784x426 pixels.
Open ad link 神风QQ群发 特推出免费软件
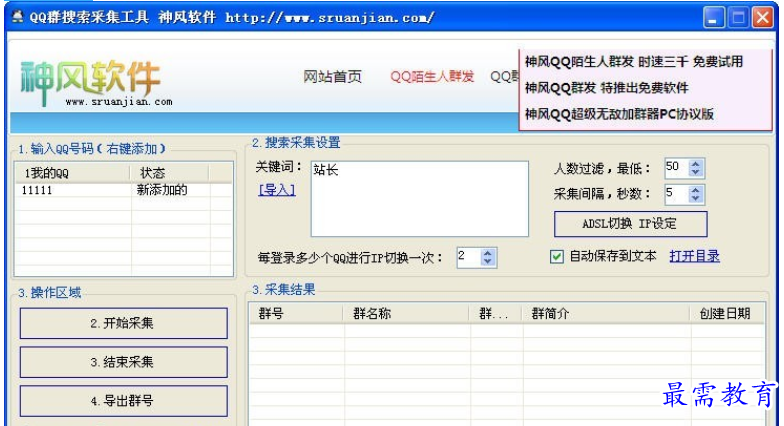point(606,88)
